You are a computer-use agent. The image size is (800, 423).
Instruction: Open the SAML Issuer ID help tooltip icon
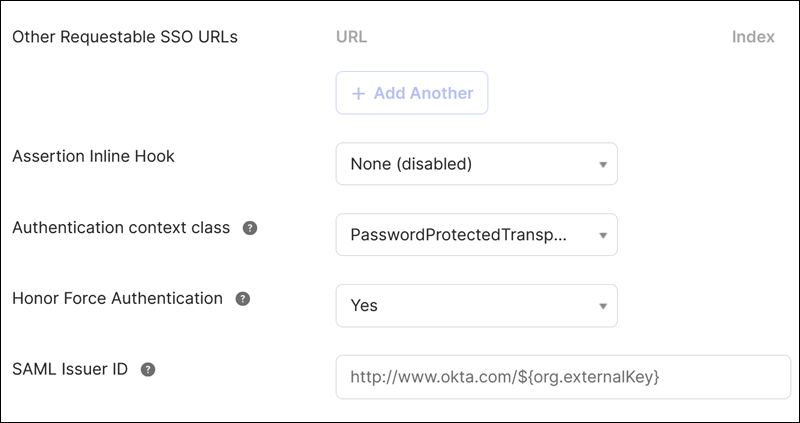148,369
